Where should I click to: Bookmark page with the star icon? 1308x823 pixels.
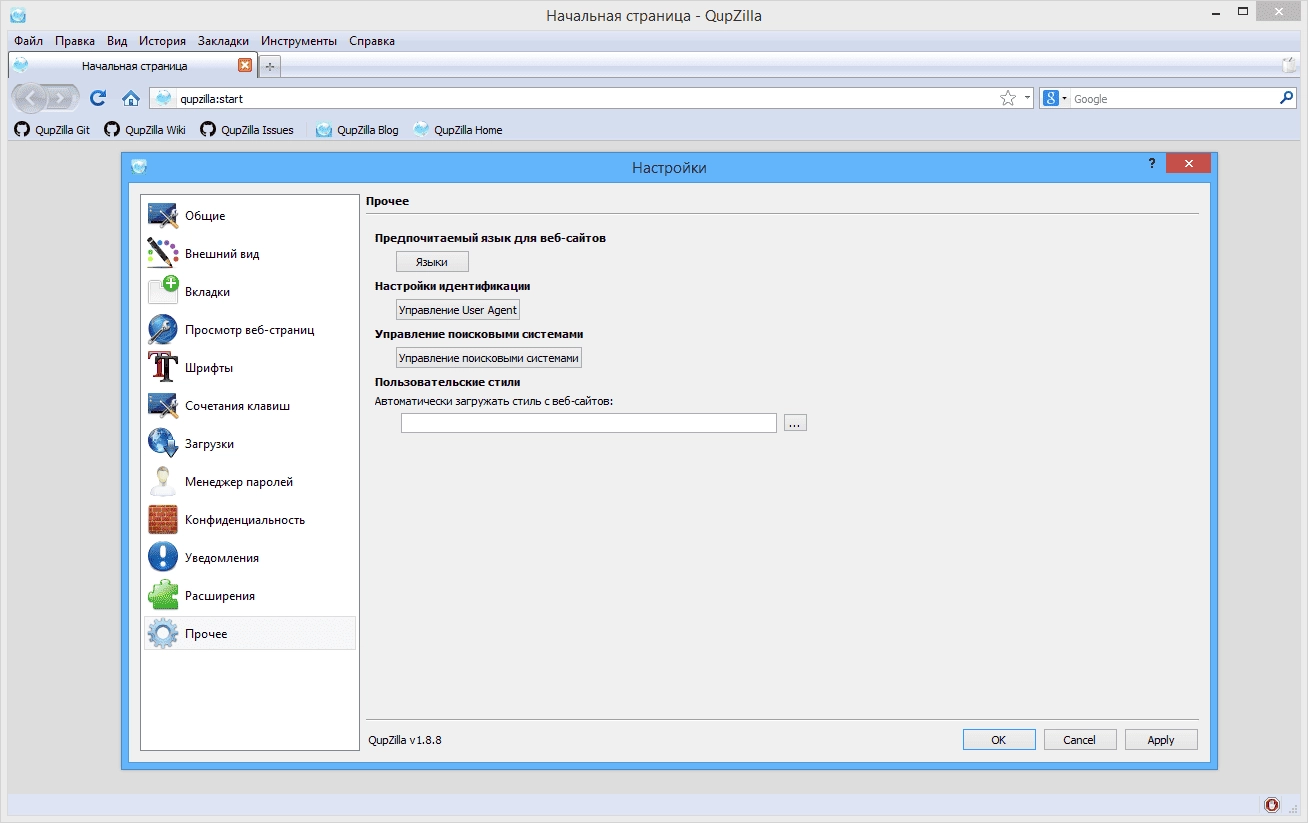coord(1008,98)
